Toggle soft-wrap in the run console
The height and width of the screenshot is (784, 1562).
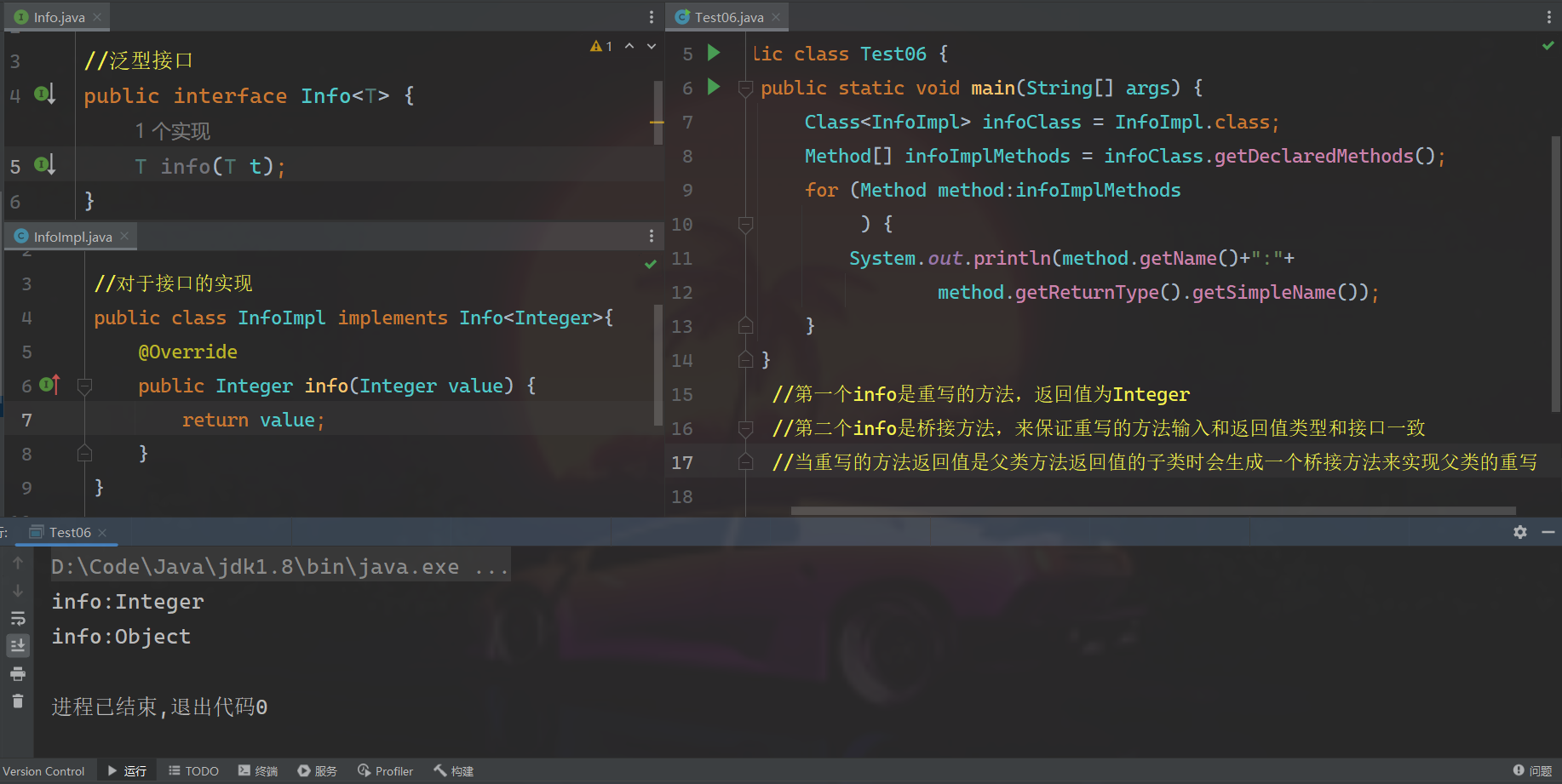coord(18,619)
